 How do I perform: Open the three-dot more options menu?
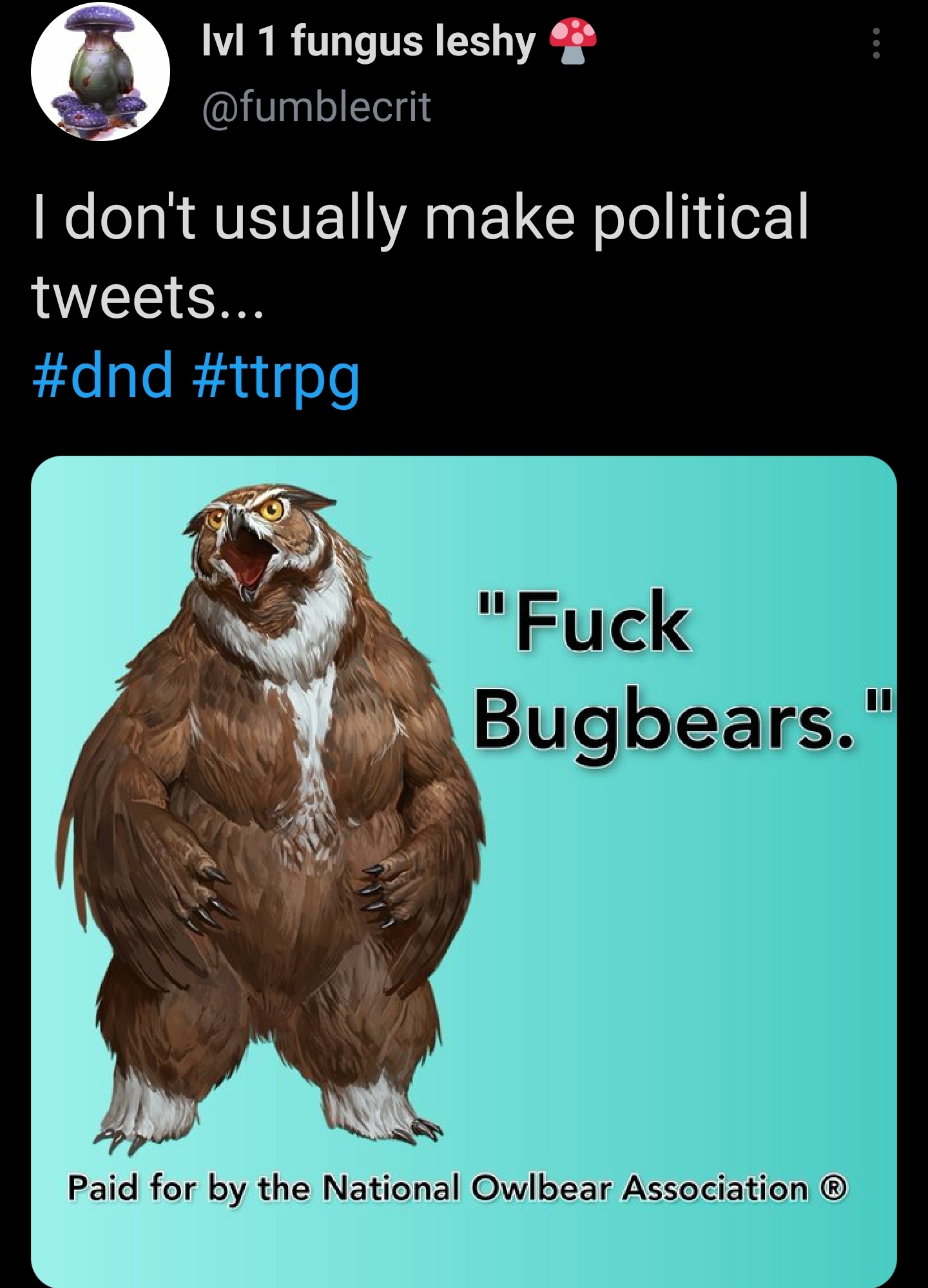[x=876, y=44]
